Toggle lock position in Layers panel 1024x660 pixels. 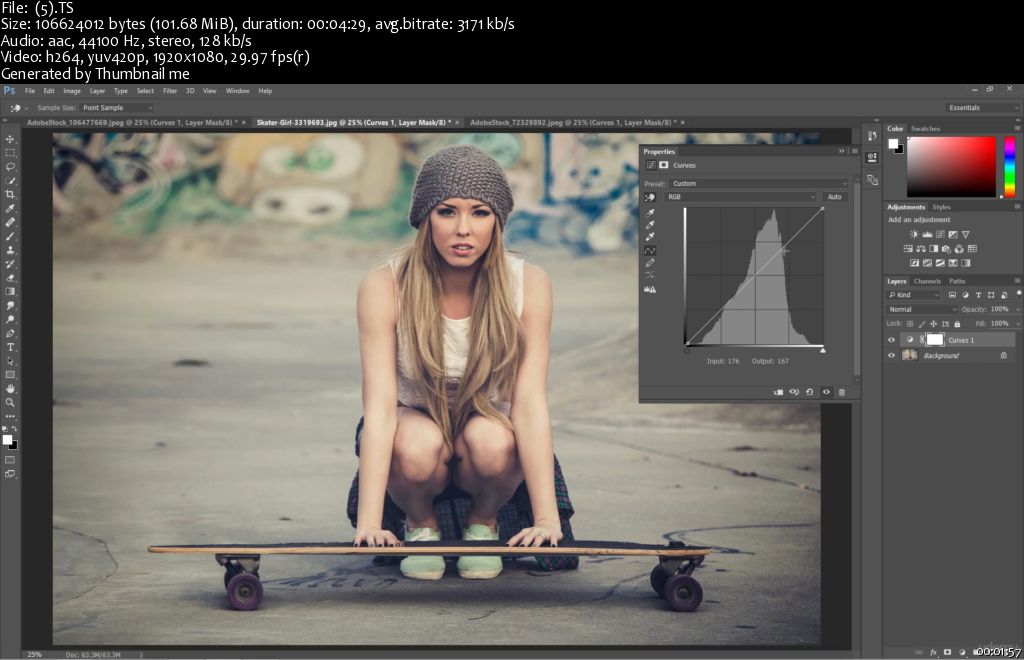point(933,324)
